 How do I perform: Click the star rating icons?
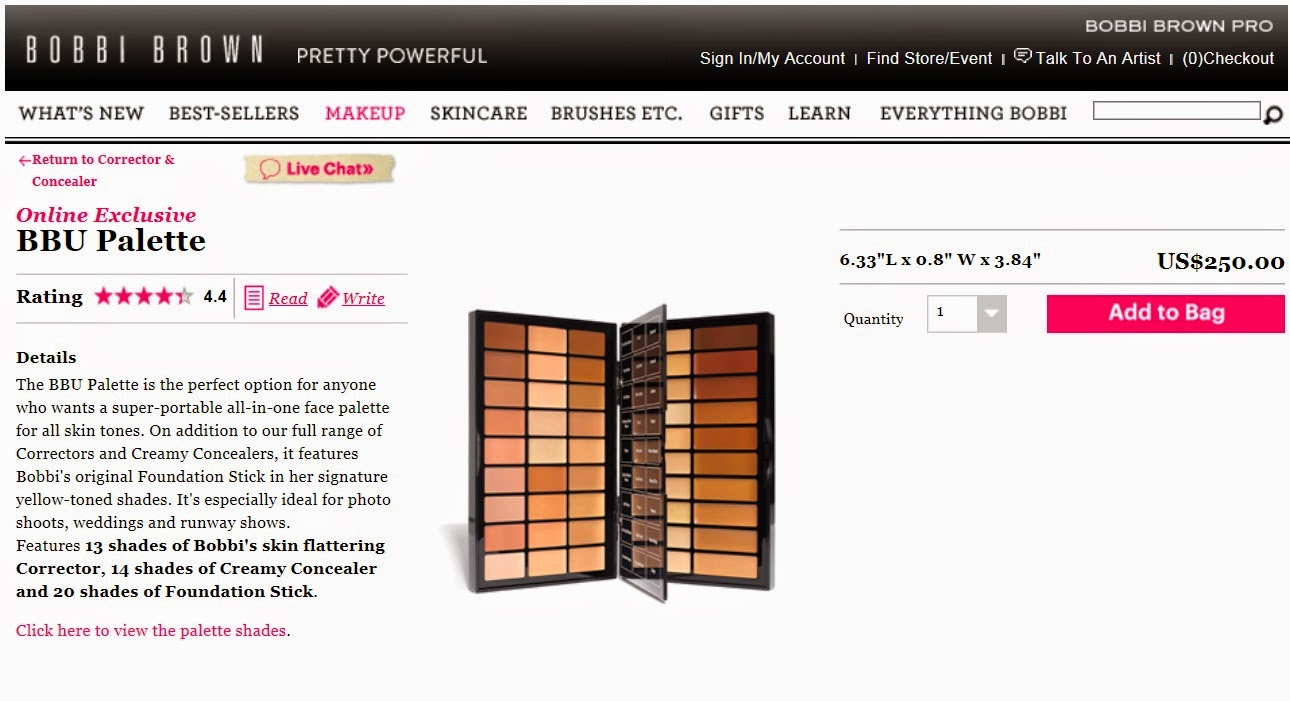point(143,297)
